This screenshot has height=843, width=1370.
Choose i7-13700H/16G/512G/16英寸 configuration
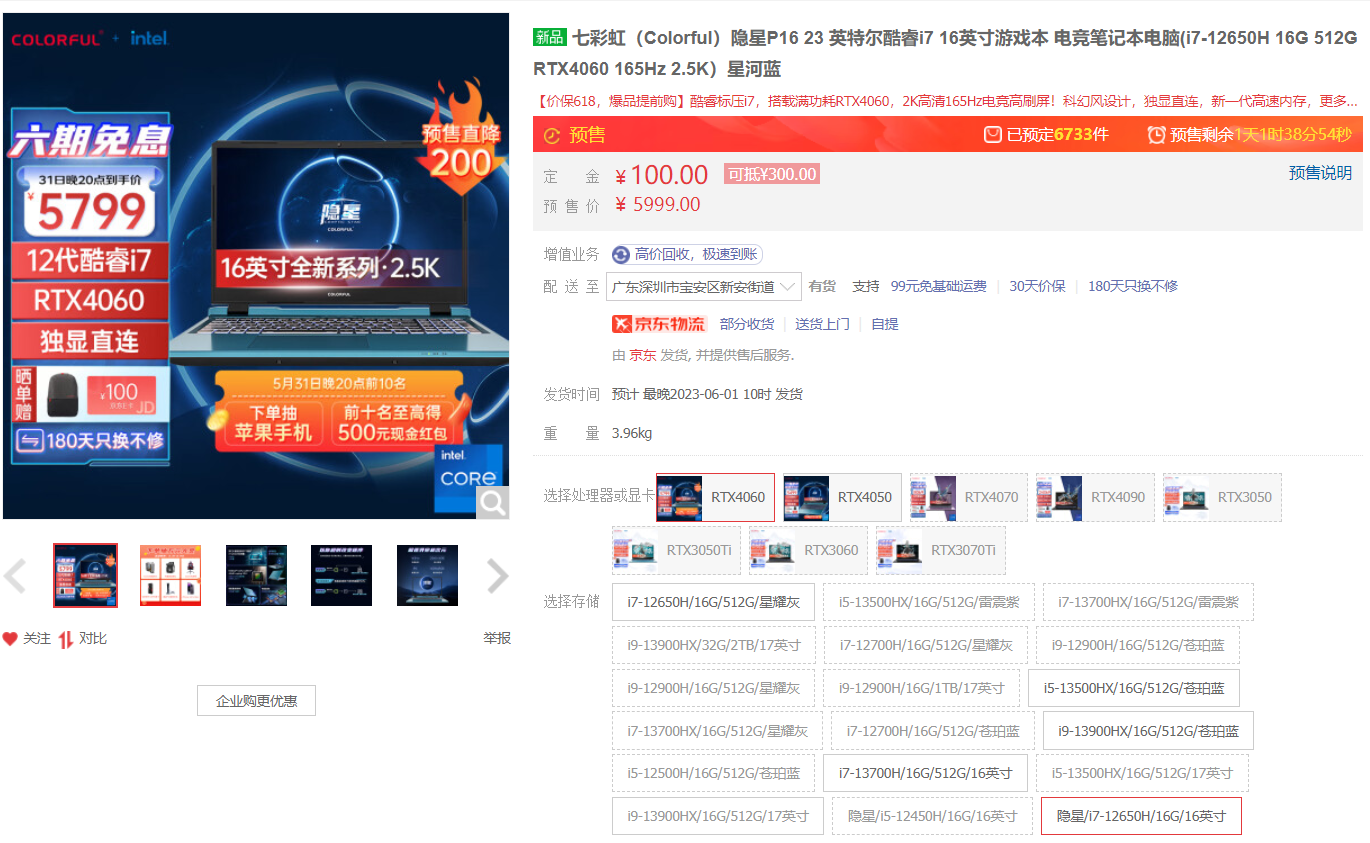coord(926,773)
